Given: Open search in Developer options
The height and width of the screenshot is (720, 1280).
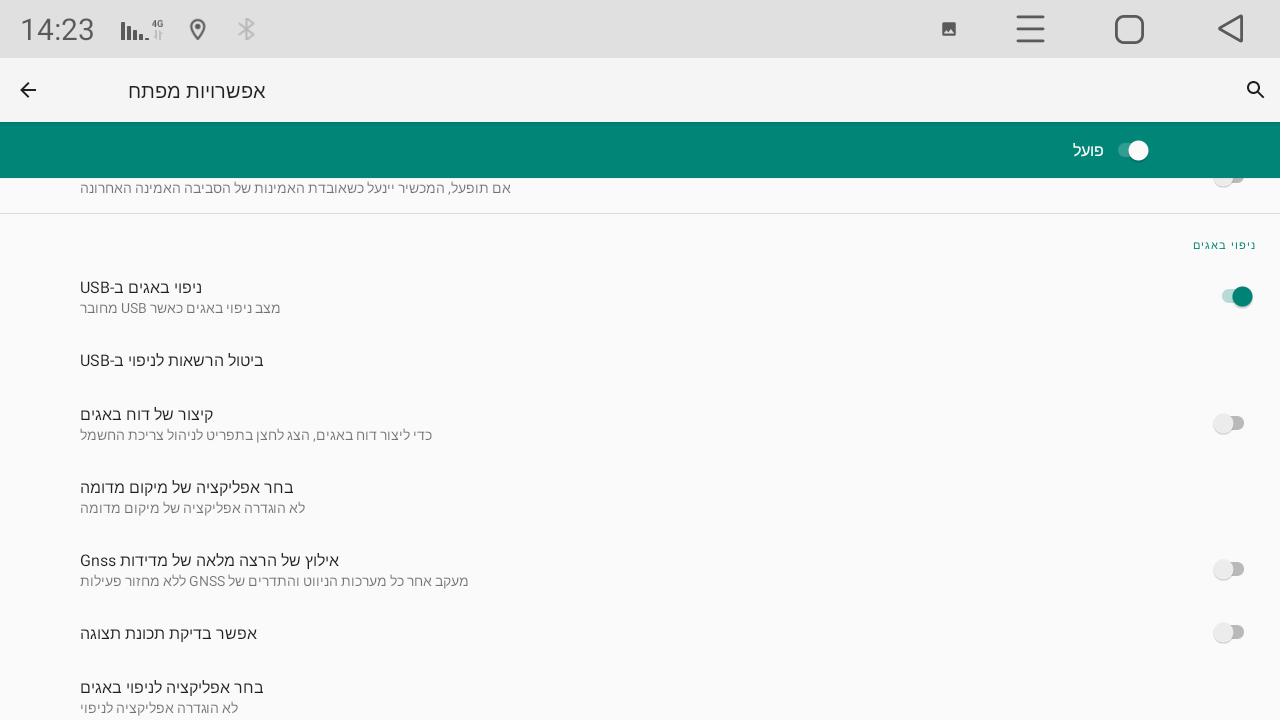Looking at the screenshot, I should pyautogui.click(x=1256, y=90).
